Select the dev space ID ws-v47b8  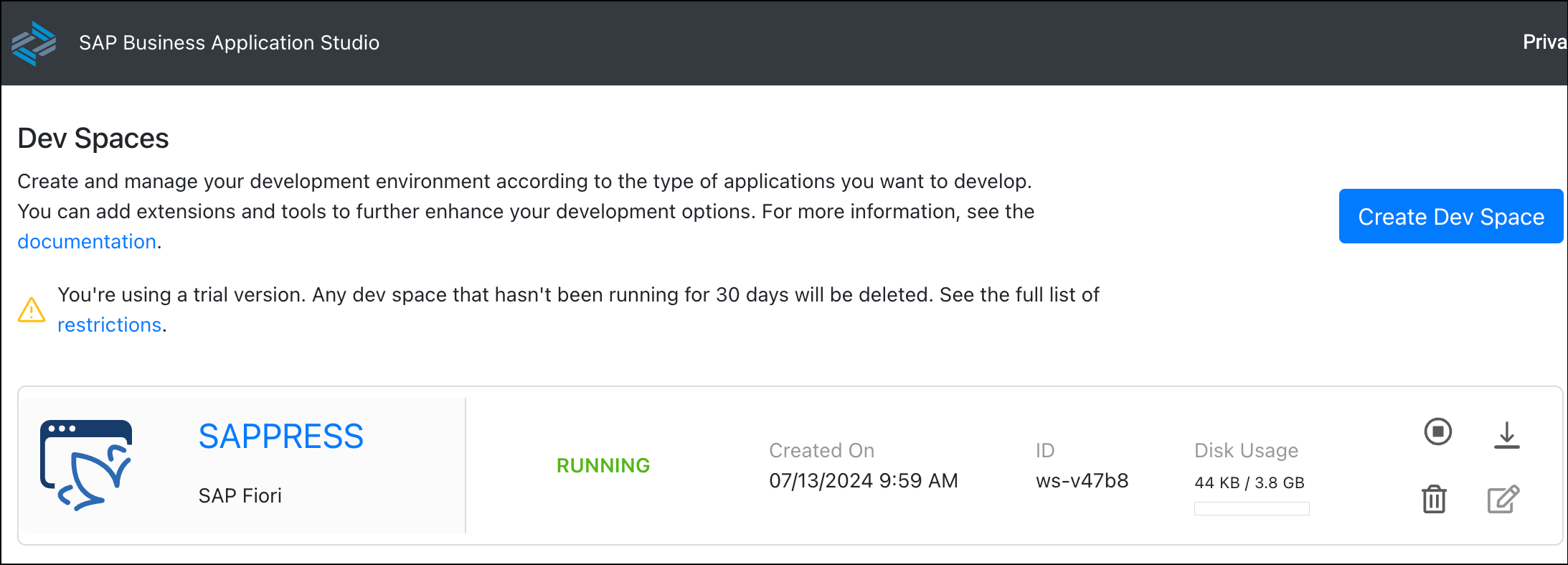pyautogui.click(x=1082, y=481)
